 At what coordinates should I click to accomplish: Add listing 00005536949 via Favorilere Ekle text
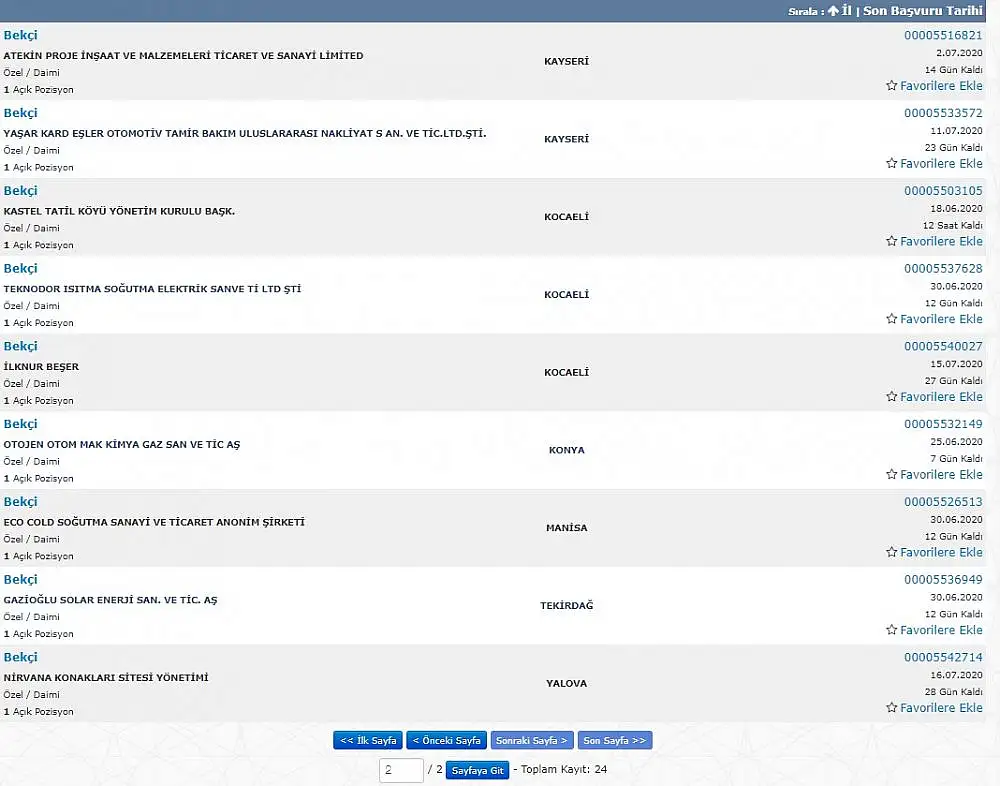tap(941, 630)
